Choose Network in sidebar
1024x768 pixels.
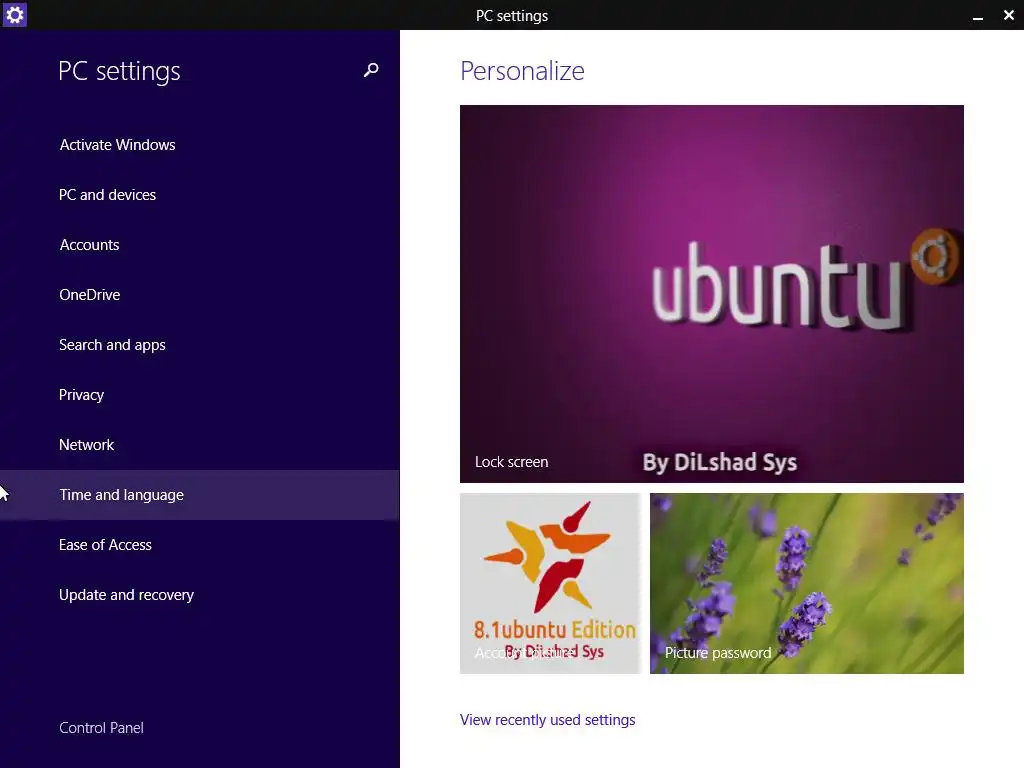pos(86,445)
